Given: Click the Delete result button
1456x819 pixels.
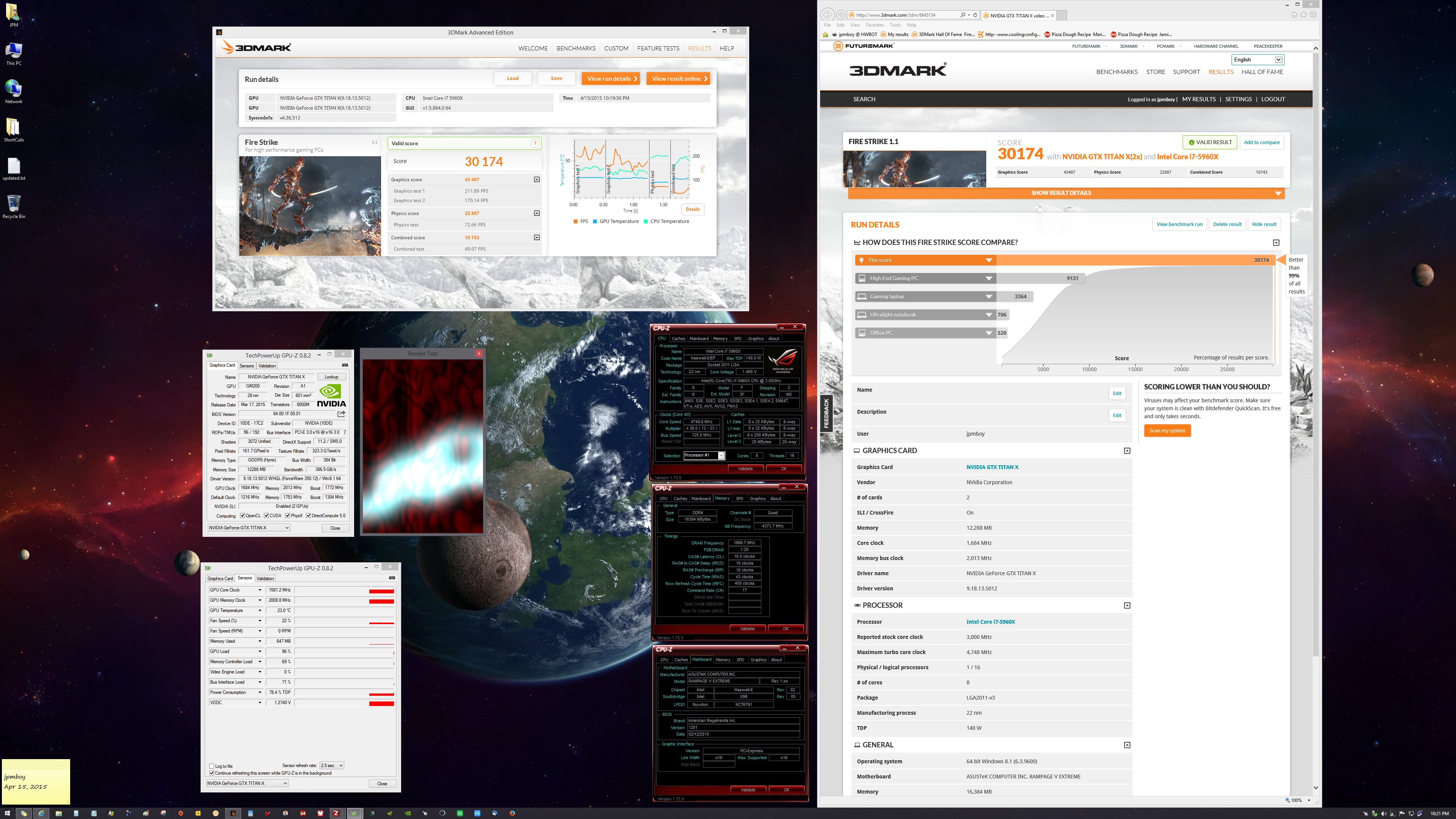Looking at the screenshot, I should coord(1227,224).
